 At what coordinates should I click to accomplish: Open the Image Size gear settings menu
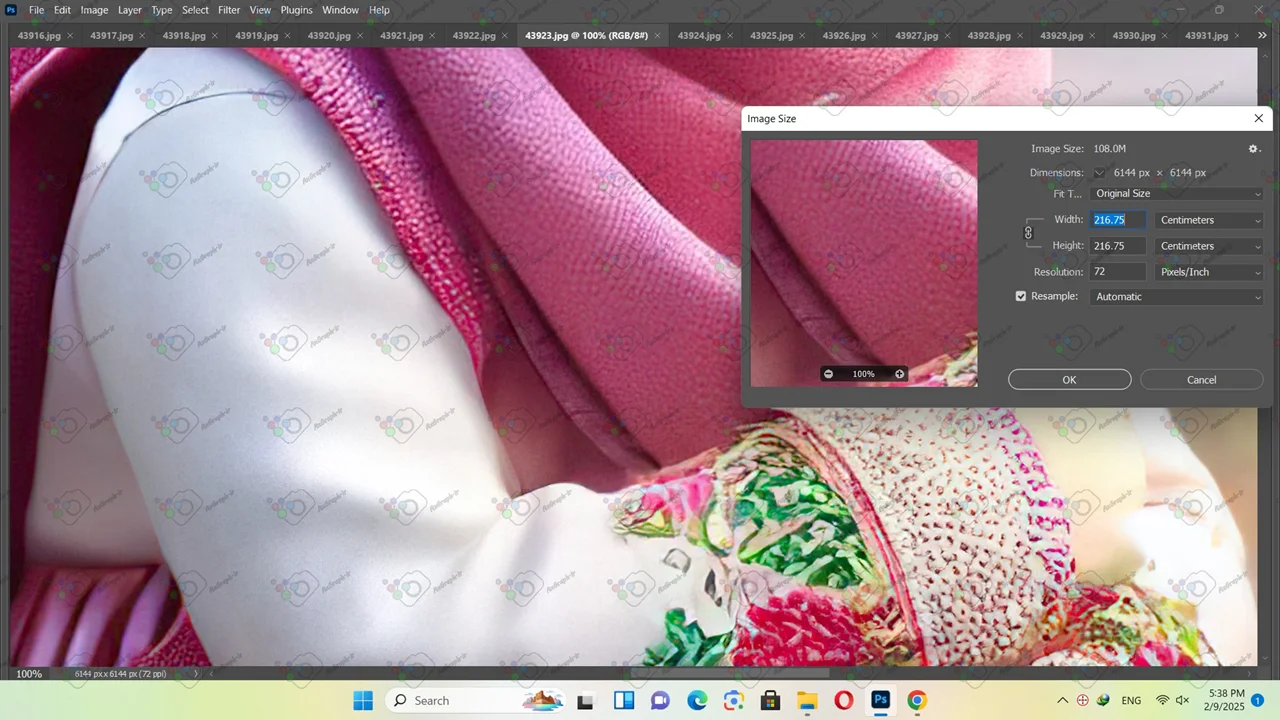tap(1253, 149)
